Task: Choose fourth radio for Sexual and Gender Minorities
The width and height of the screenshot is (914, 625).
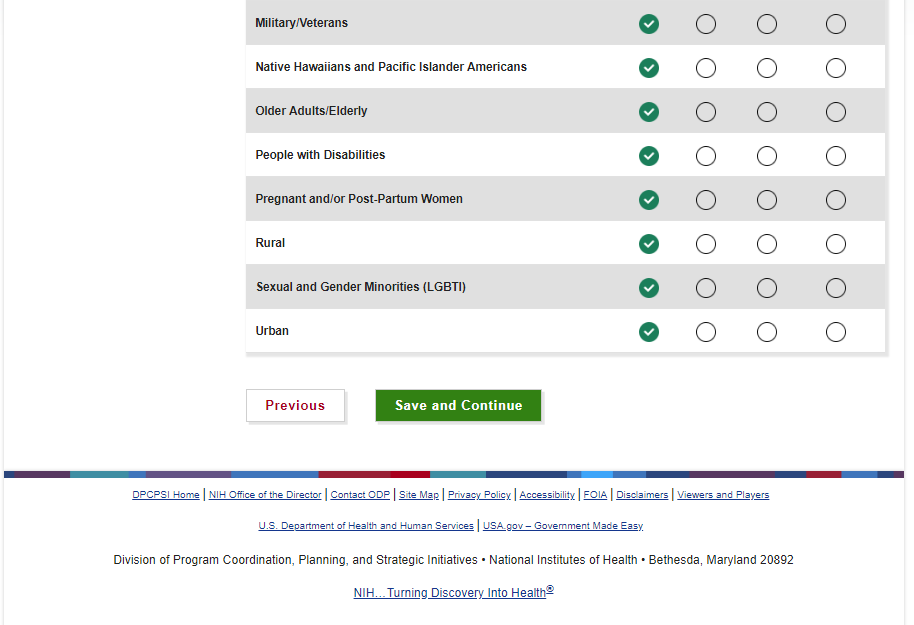Action: click(836, 288)
